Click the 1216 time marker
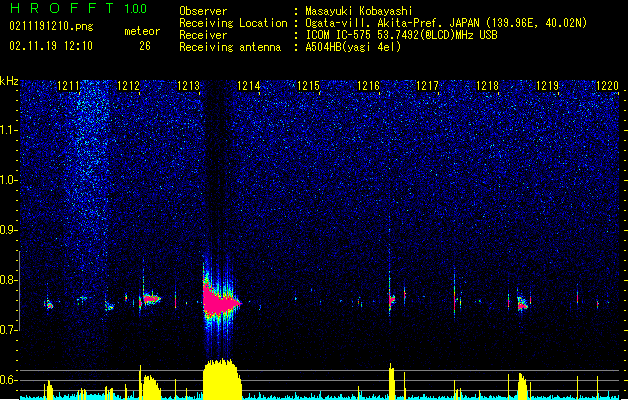This screenshot has height=400, width=629. (x=368, y=85)
